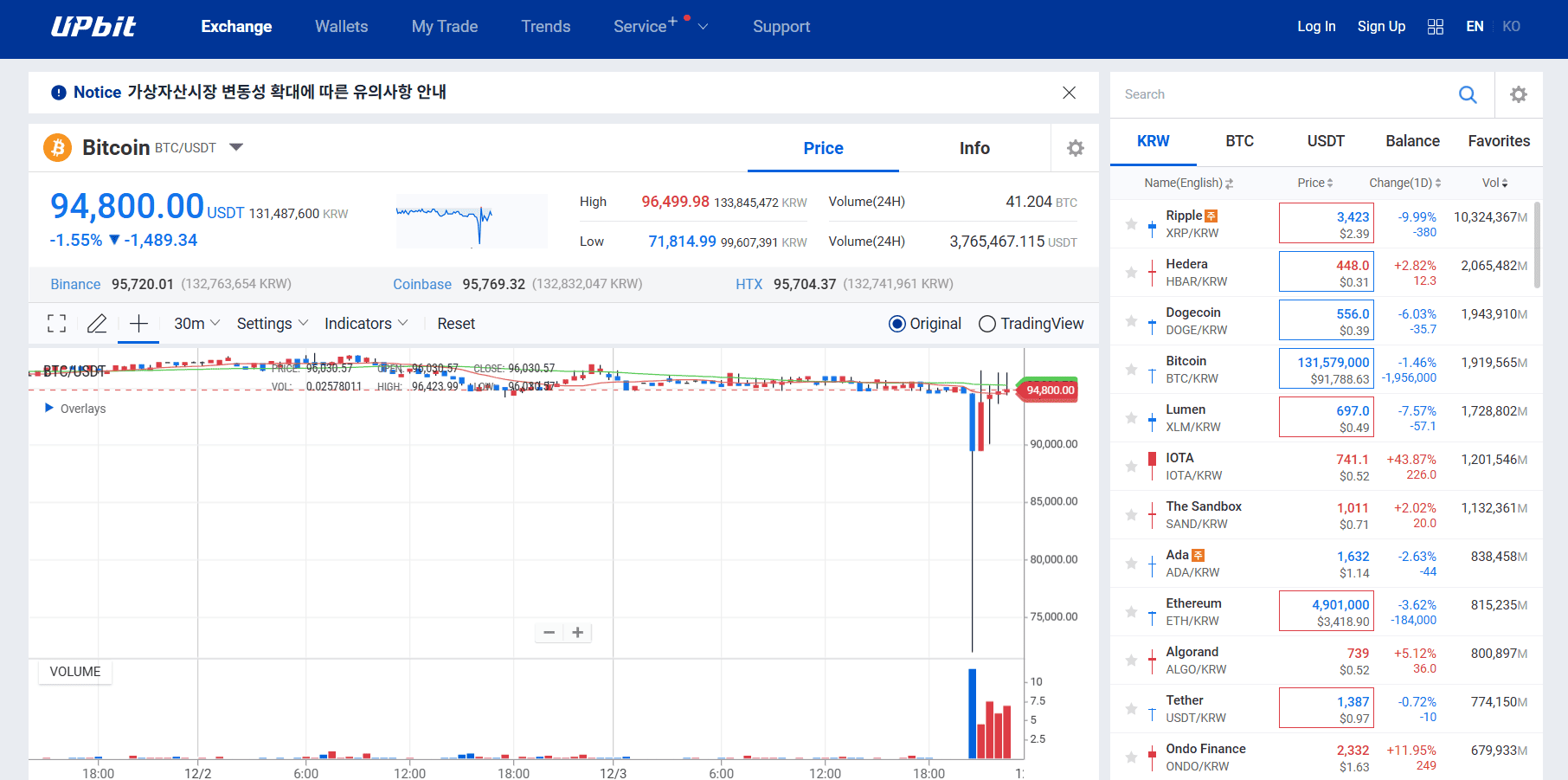
Task: Toggle fullscreen chart icon
Action: (57, 324)
